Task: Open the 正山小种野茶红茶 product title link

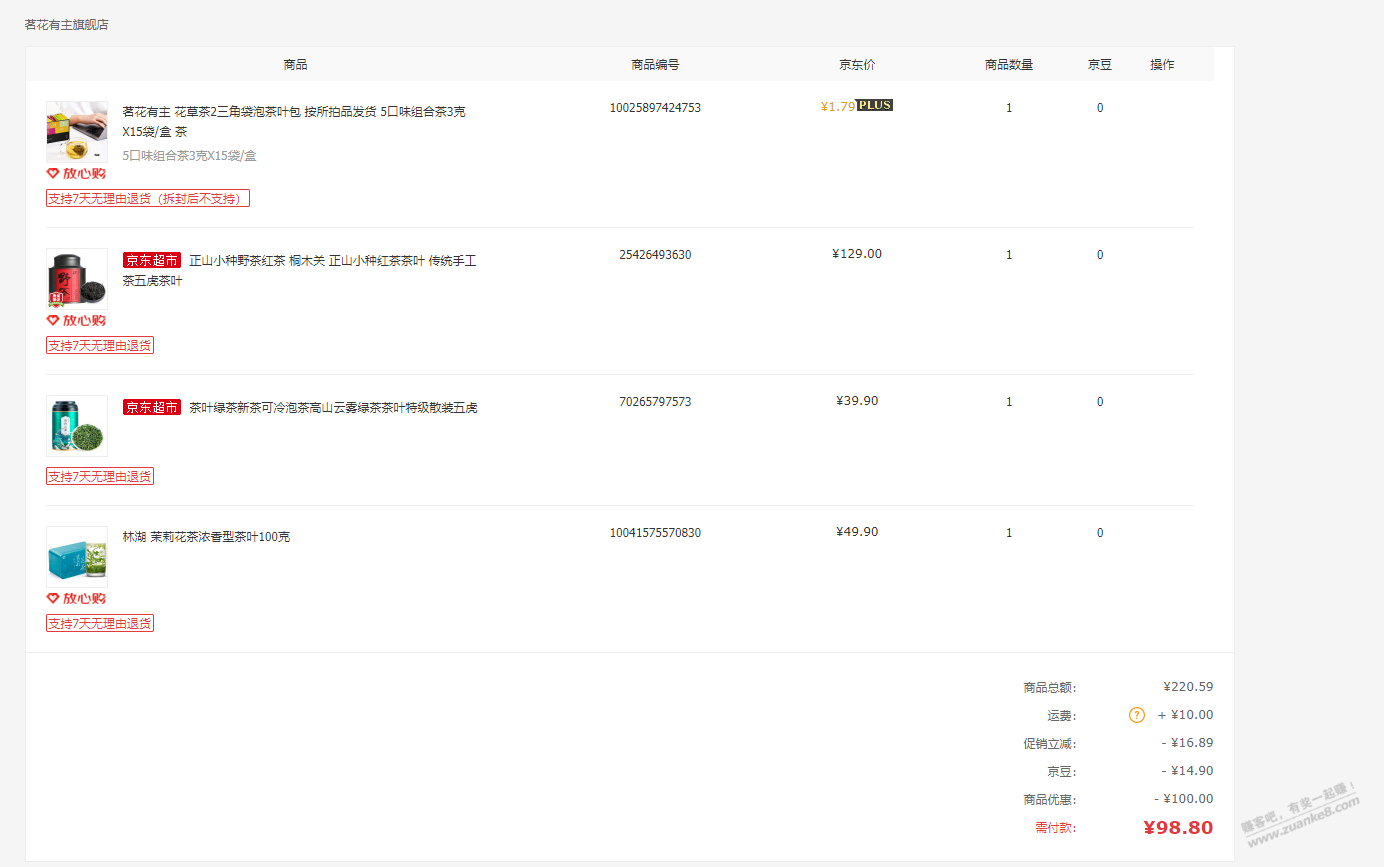Action: click(300, 270)
